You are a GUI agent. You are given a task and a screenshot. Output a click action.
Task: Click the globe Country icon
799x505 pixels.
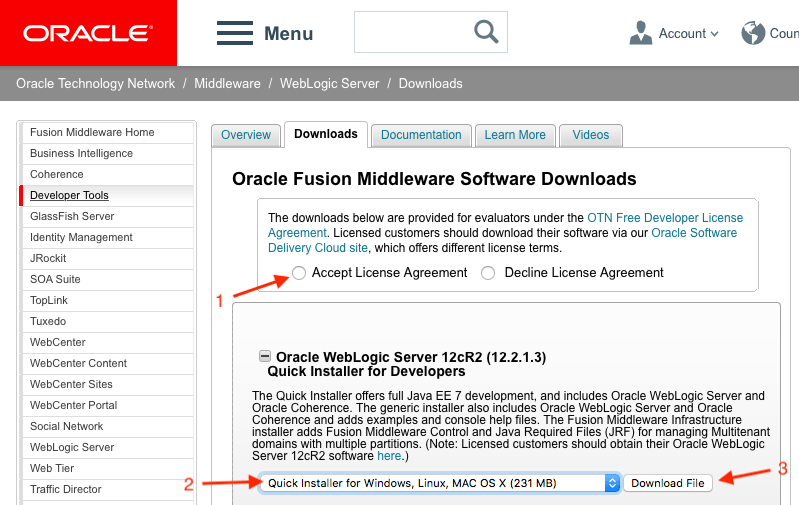coord(753,33)
